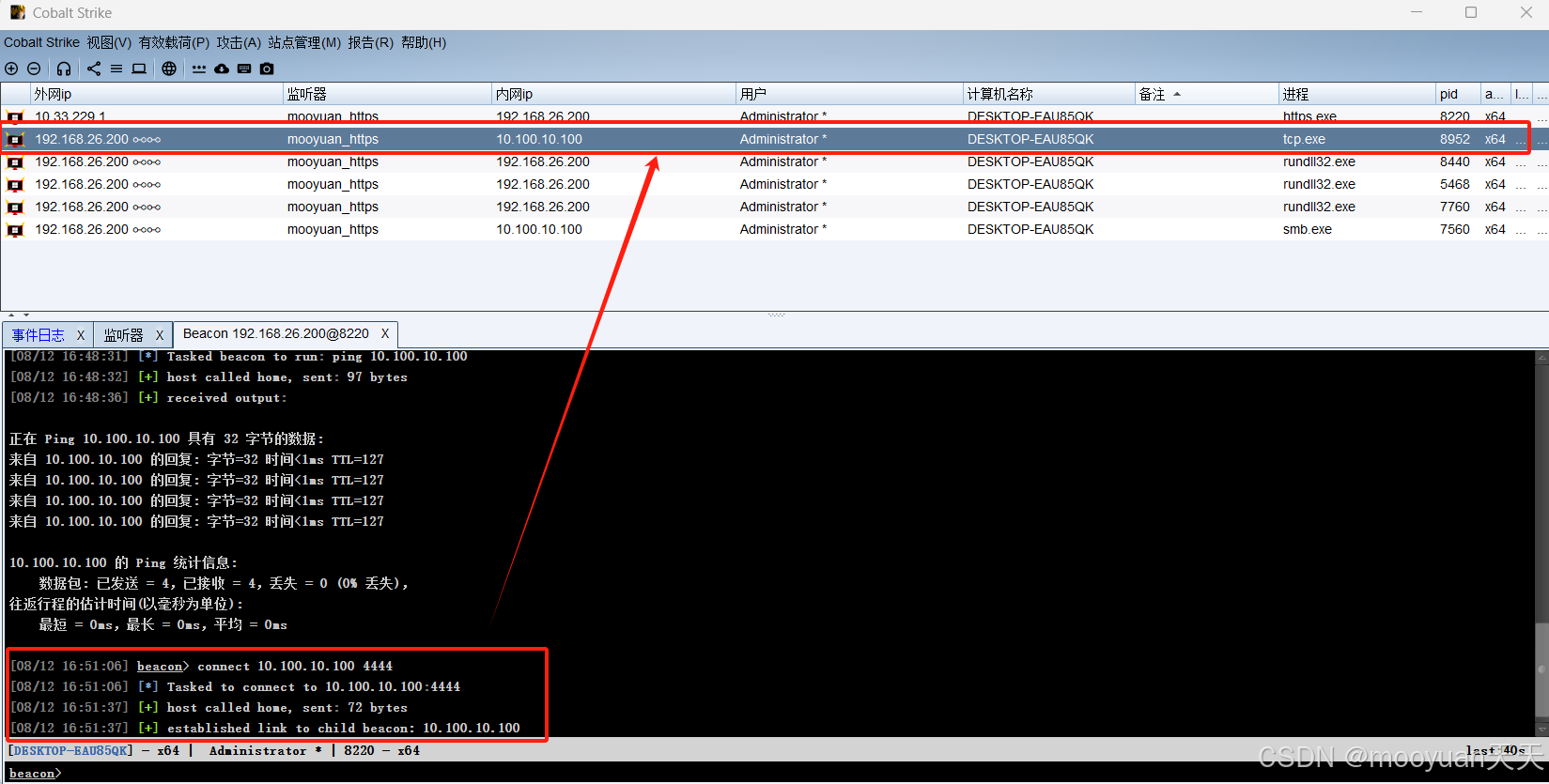Viewport: 1549px width, 784px height.
Task: Open downloaded files cloud icon
Action: (222, 69)
